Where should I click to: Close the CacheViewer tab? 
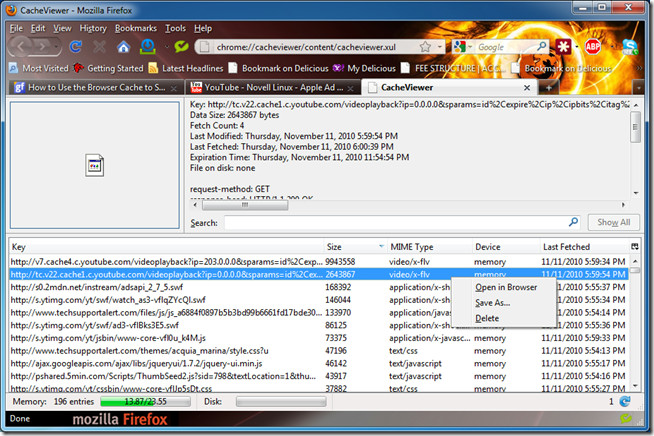click(x=527, y=88)
